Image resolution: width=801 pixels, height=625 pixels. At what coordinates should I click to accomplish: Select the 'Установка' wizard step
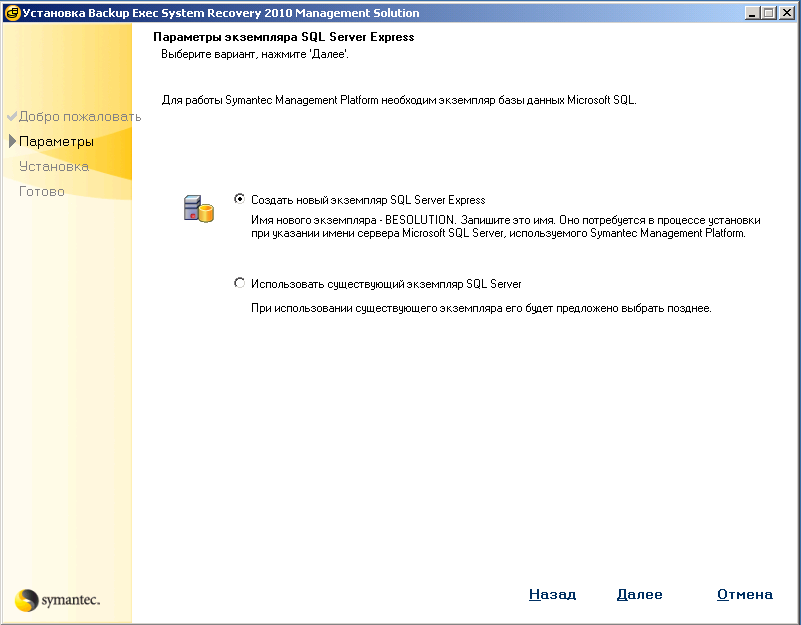[54, 167]
